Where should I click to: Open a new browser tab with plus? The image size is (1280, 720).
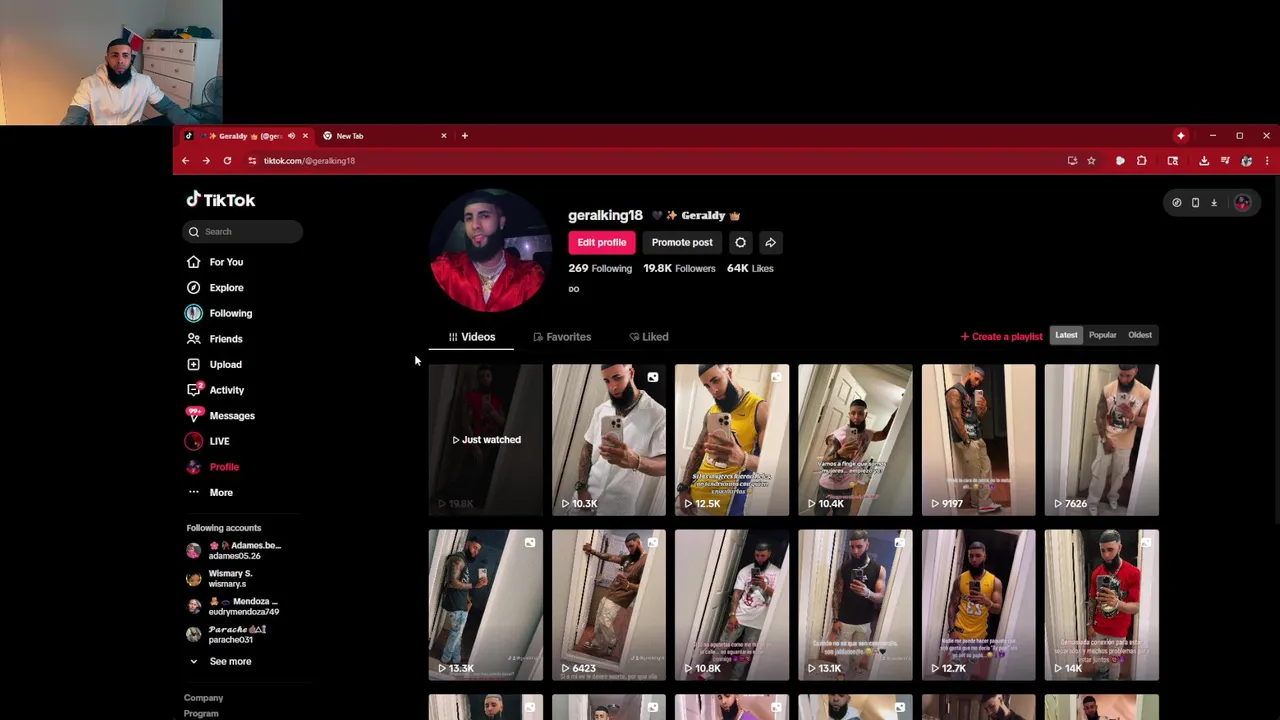(465, 136)
